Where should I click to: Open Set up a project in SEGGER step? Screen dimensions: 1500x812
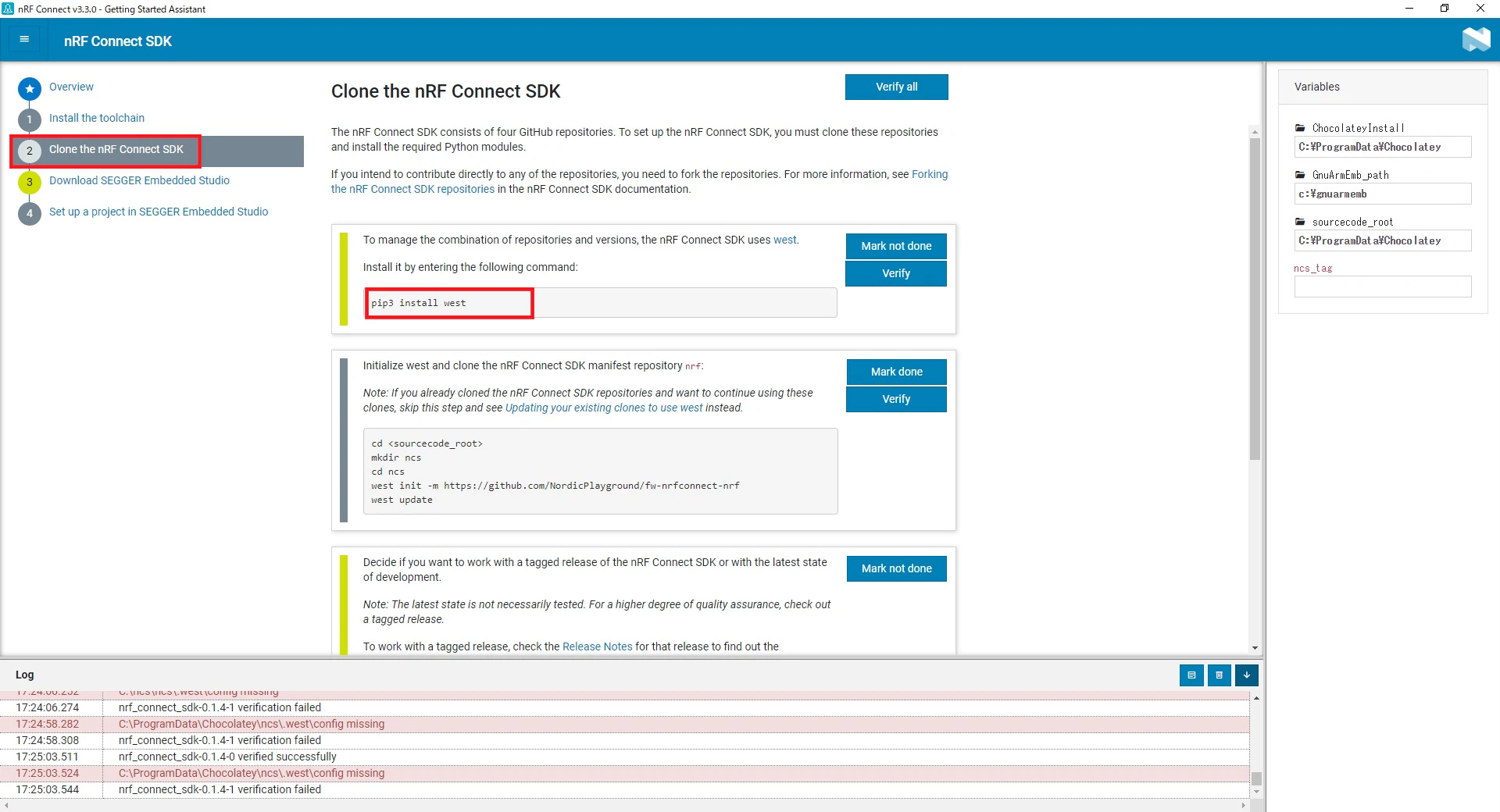[159, 212]
